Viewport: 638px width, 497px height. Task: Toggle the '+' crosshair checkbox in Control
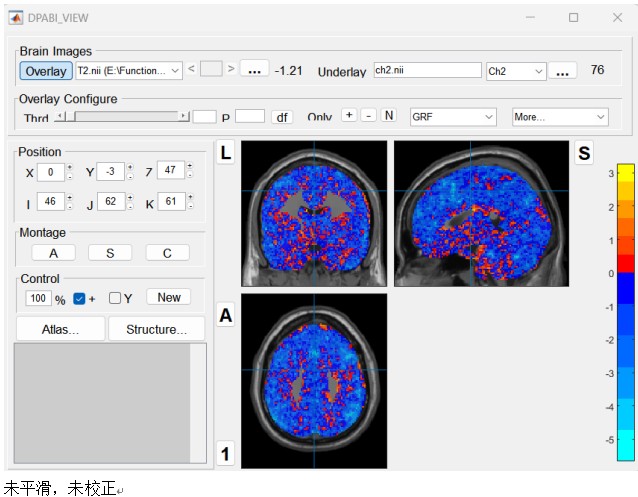(x=80, y=298)
